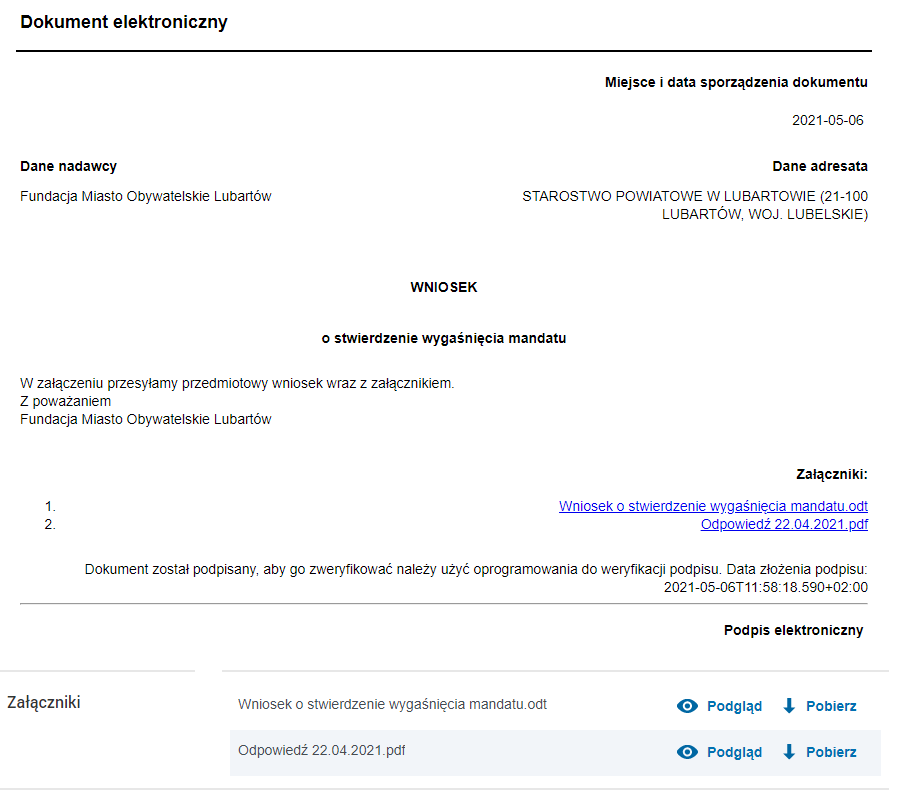Screen dimensions: 901x792
Task: Open link Wniosek o stwierdzenie wygaśnięcia mandatu.odt
Action: click(713, 506)
